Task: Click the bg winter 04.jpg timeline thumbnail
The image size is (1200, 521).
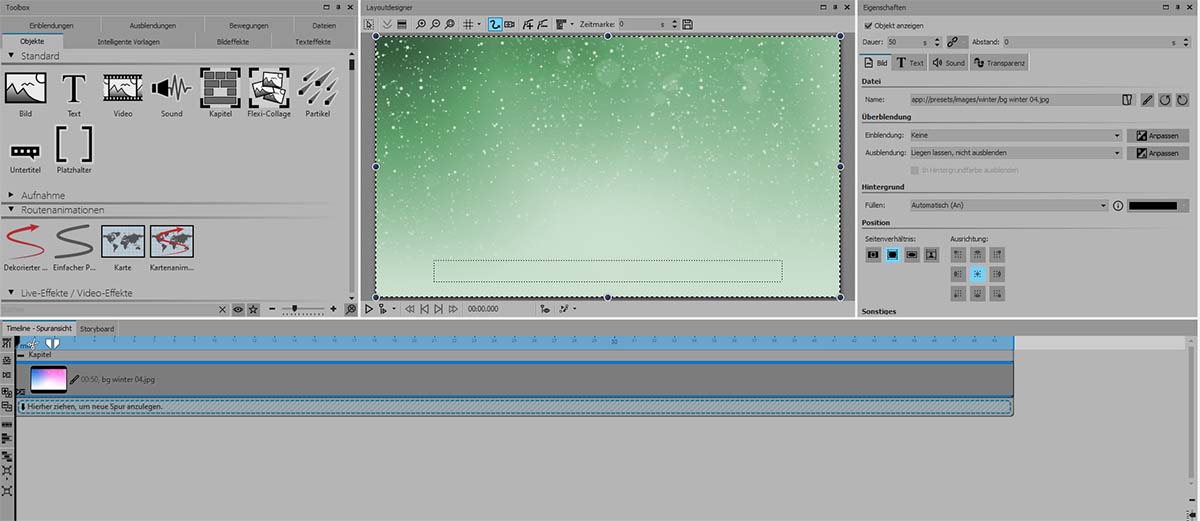Action: (49, 379)
